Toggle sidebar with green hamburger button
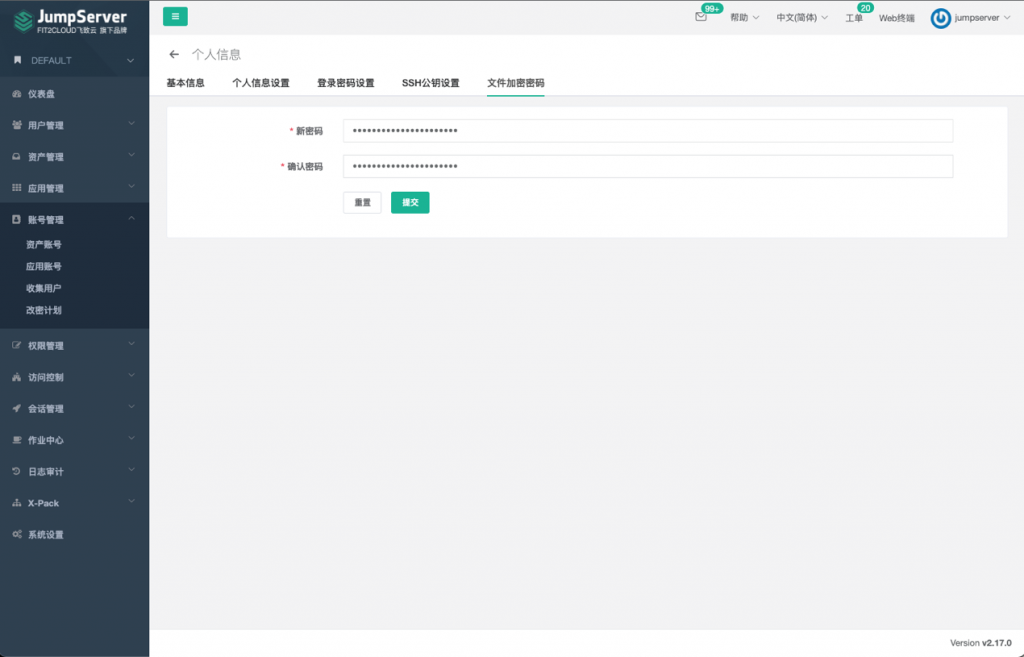 pos(175,16)
